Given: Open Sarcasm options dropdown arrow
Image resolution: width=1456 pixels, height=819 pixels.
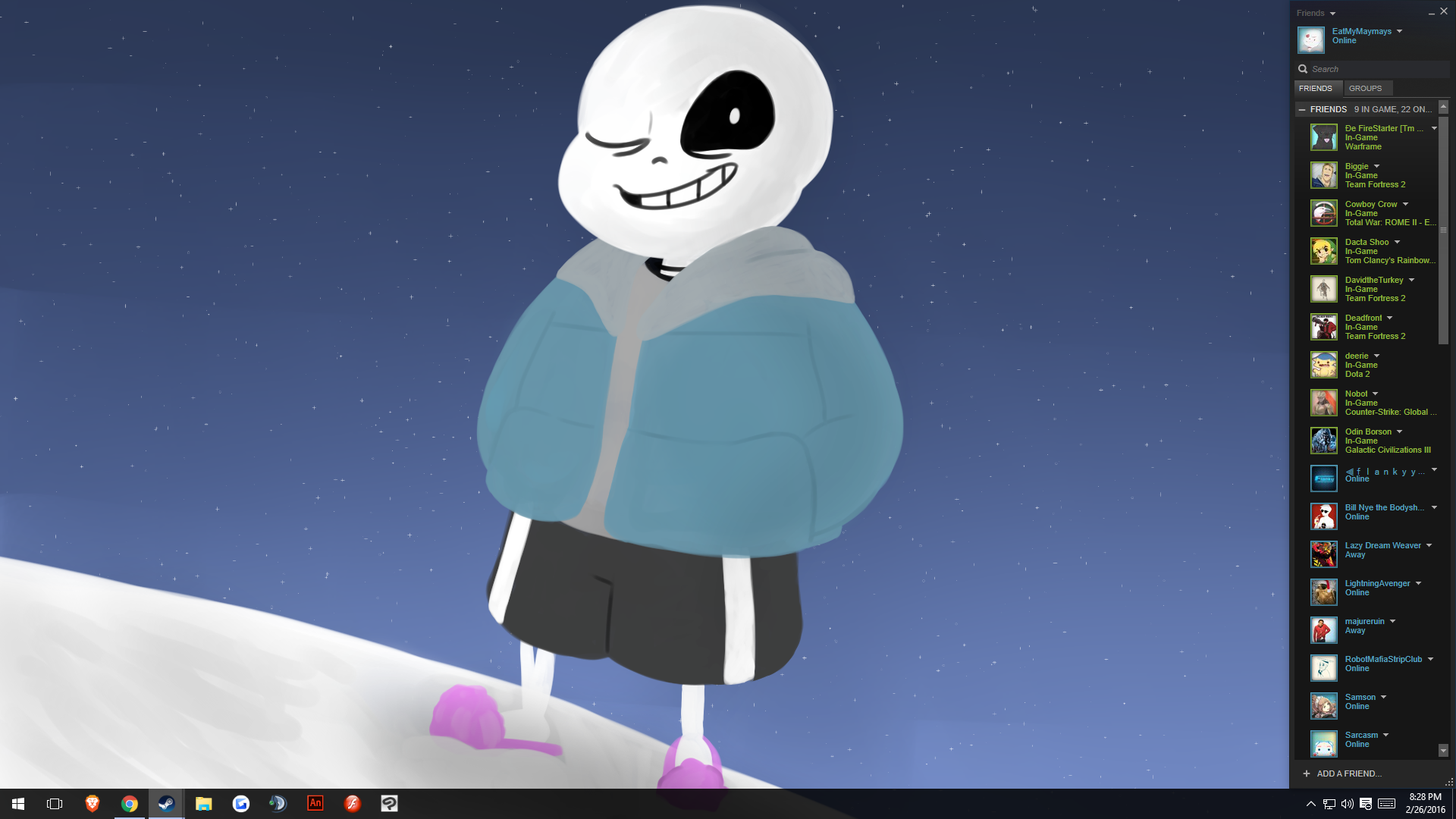Looking at the screenshot, I should pos(1385,735).
